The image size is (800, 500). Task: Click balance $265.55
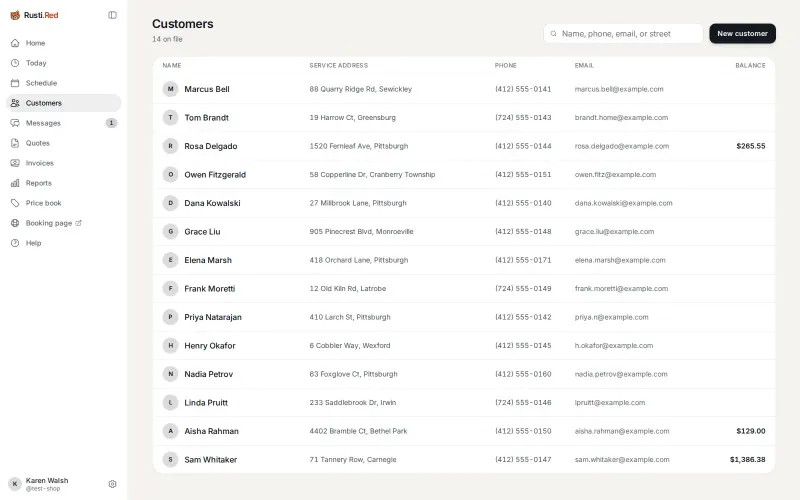(x=751, y=146)
